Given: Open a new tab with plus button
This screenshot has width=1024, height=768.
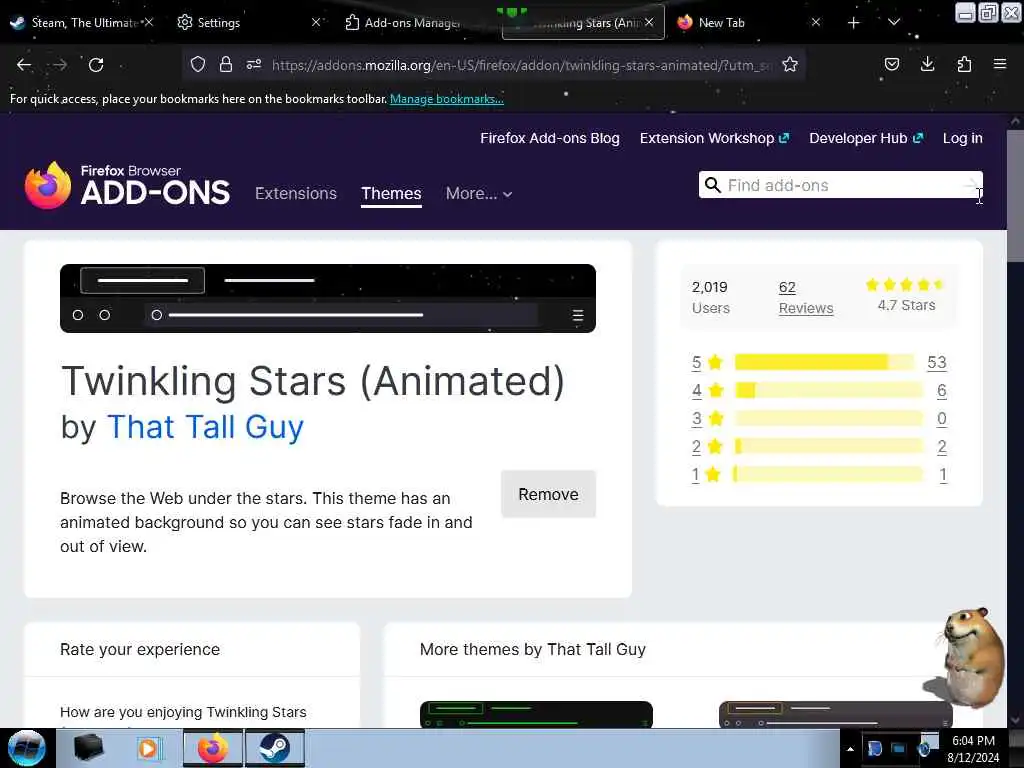Looking at the screenshot, I should point(854,23).
